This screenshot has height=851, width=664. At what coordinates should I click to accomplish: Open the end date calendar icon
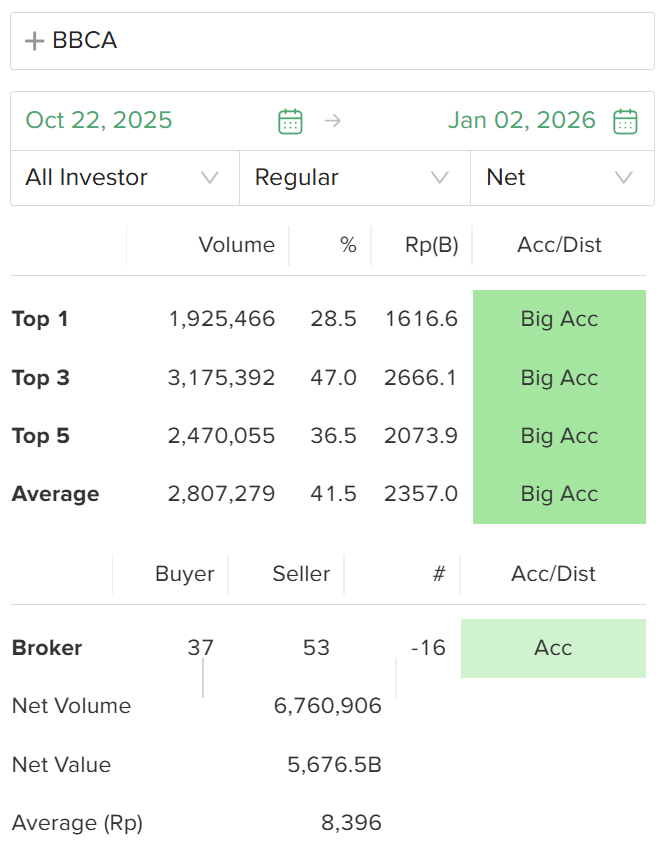[625, 121]
